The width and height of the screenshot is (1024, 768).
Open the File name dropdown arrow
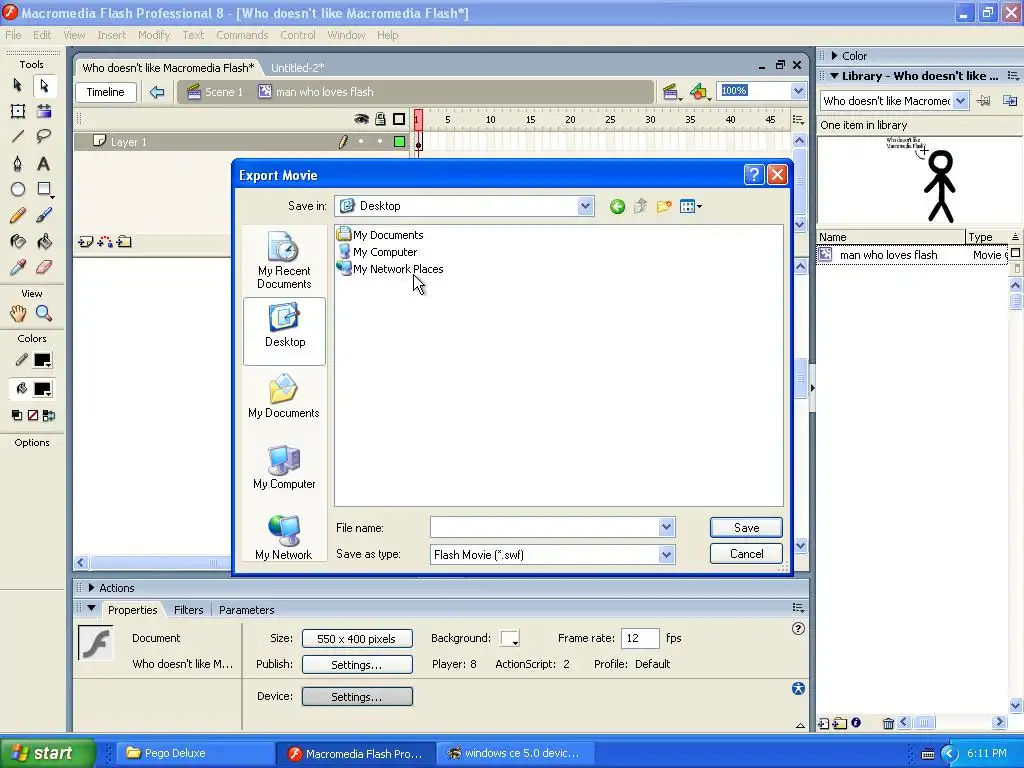point(666,527)
